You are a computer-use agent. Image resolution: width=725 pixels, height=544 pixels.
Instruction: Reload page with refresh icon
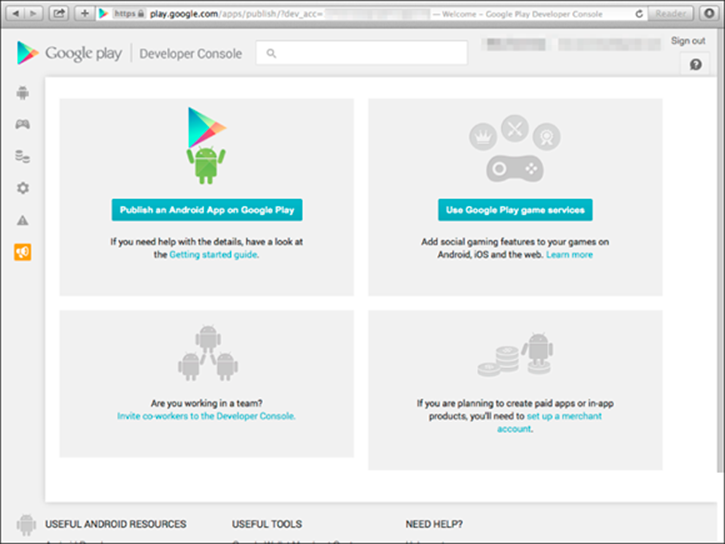click(639, 14)
